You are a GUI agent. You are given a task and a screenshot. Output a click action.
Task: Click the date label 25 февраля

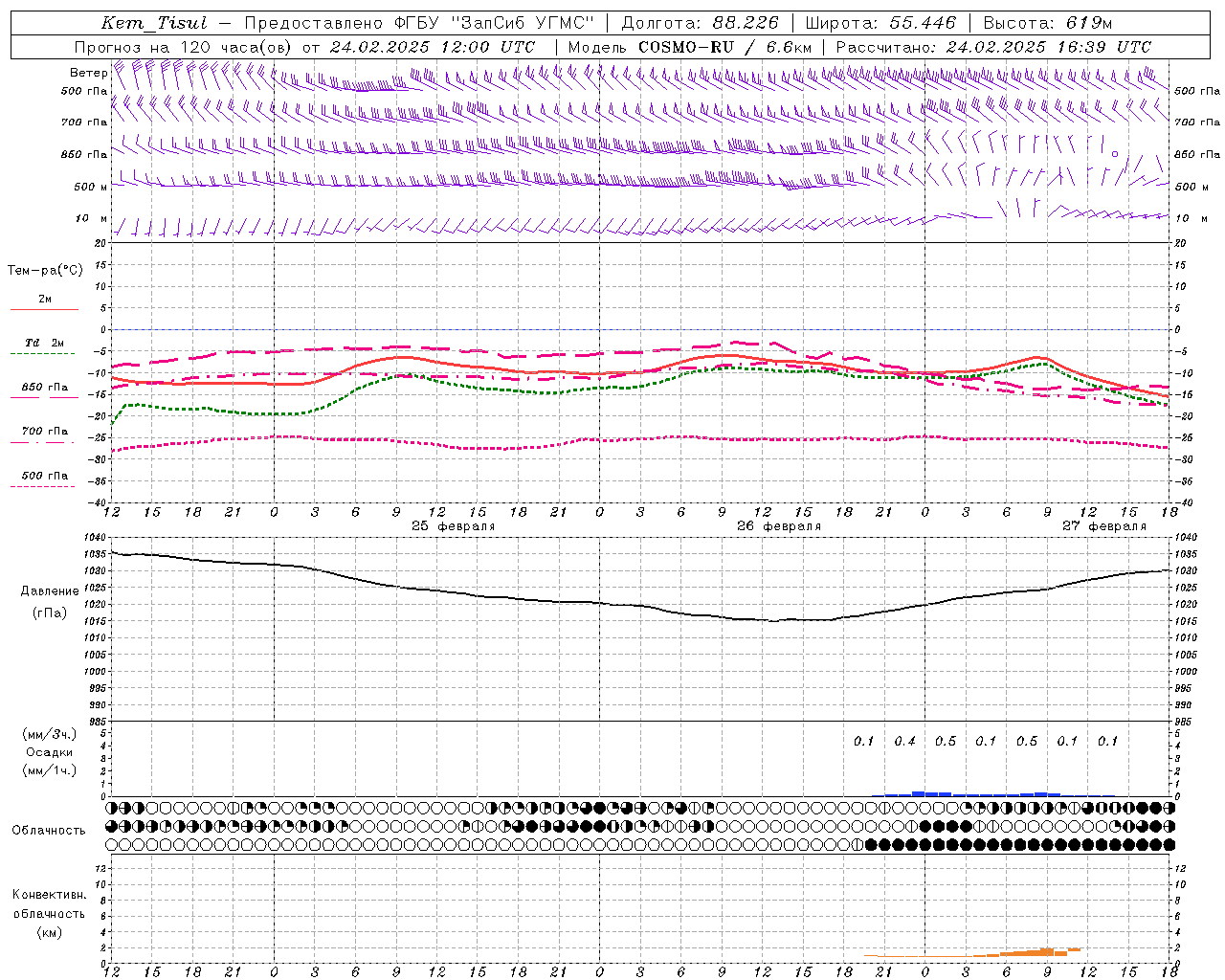[454, 526]
